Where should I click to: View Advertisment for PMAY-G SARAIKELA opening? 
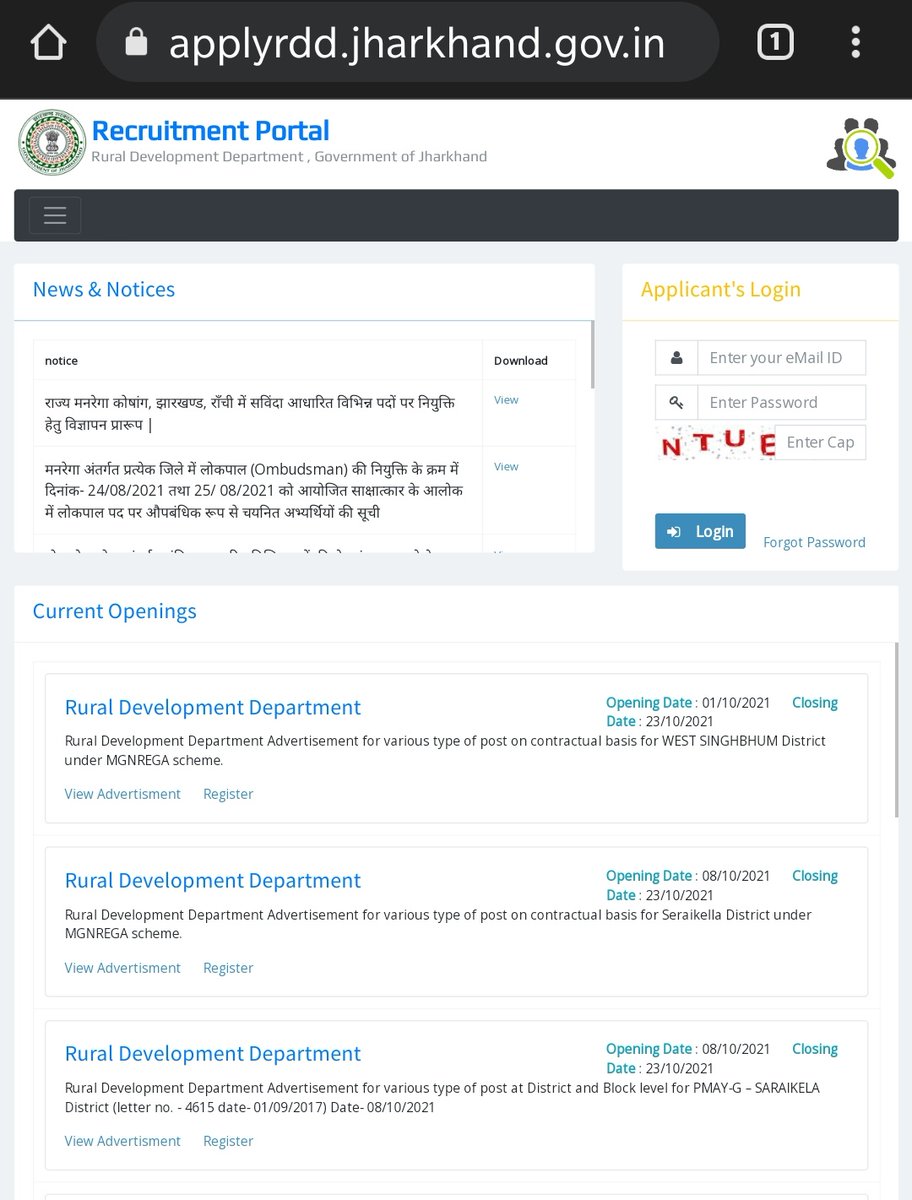122,1141
